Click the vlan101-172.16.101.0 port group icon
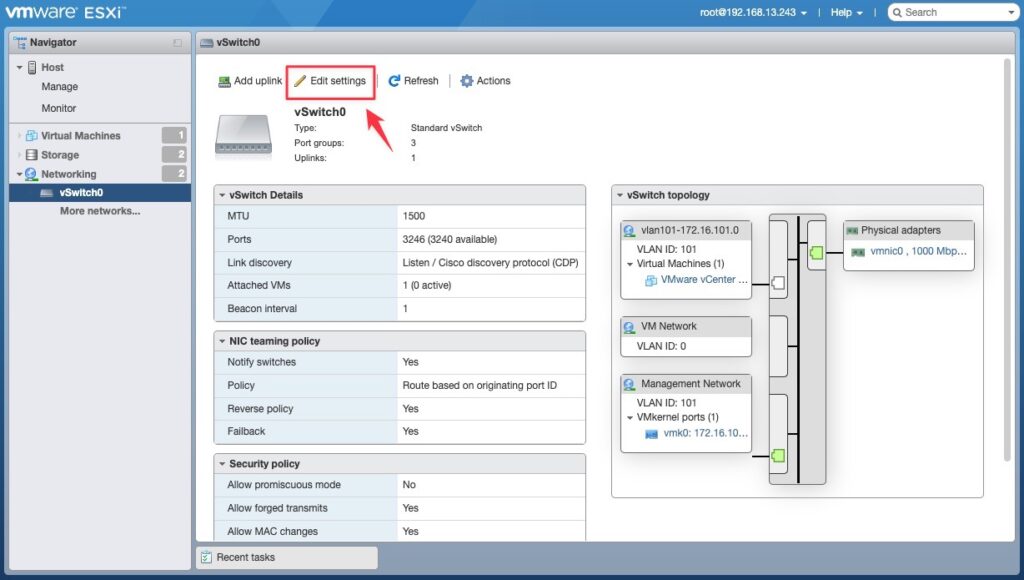This screenshot has width=1024, height=580. click(629, 231)
